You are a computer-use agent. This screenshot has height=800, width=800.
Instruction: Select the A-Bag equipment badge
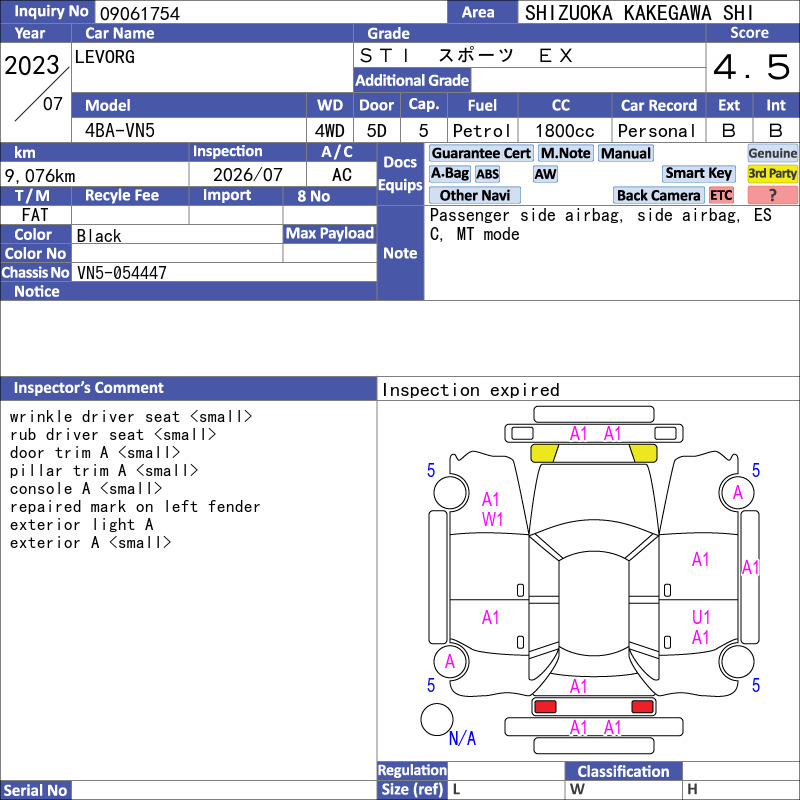(x=449, y=174)
